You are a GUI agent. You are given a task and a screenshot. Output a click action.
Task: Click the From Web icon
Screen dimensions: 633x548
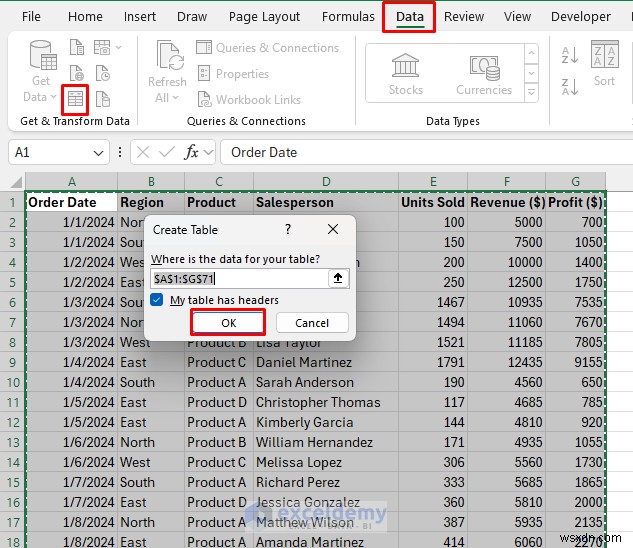coord(77,73)
